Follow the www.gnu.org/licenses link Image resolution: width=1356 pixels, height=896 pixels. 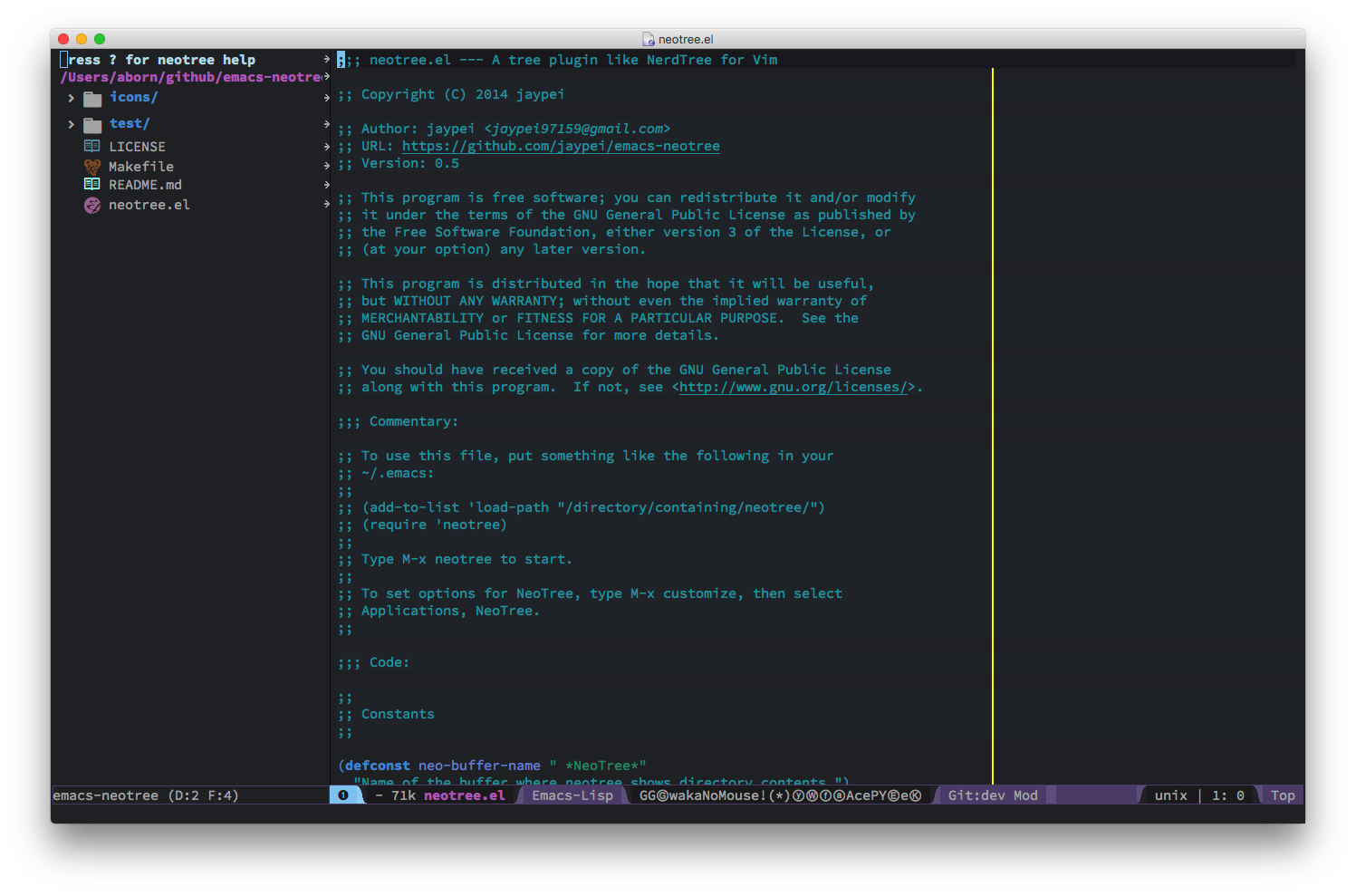tap(793, 387)
